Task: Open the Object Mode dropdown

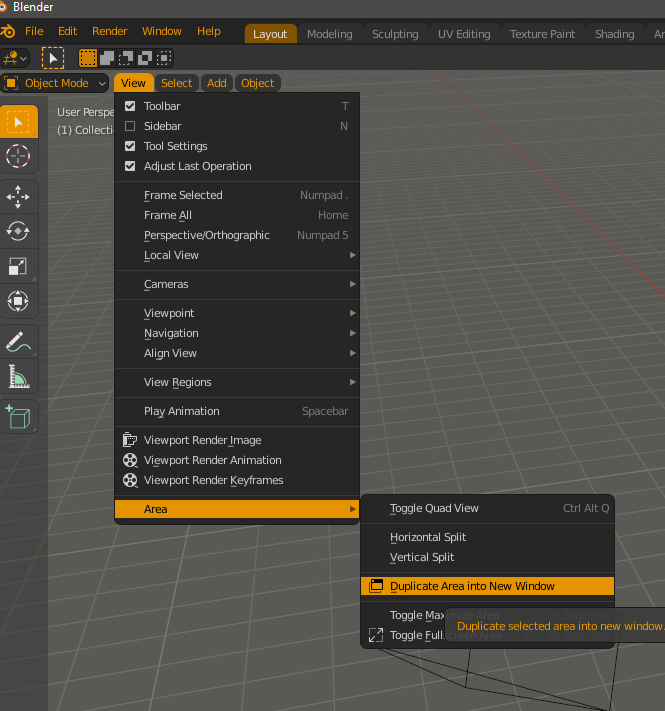Action: pos(54,83)
